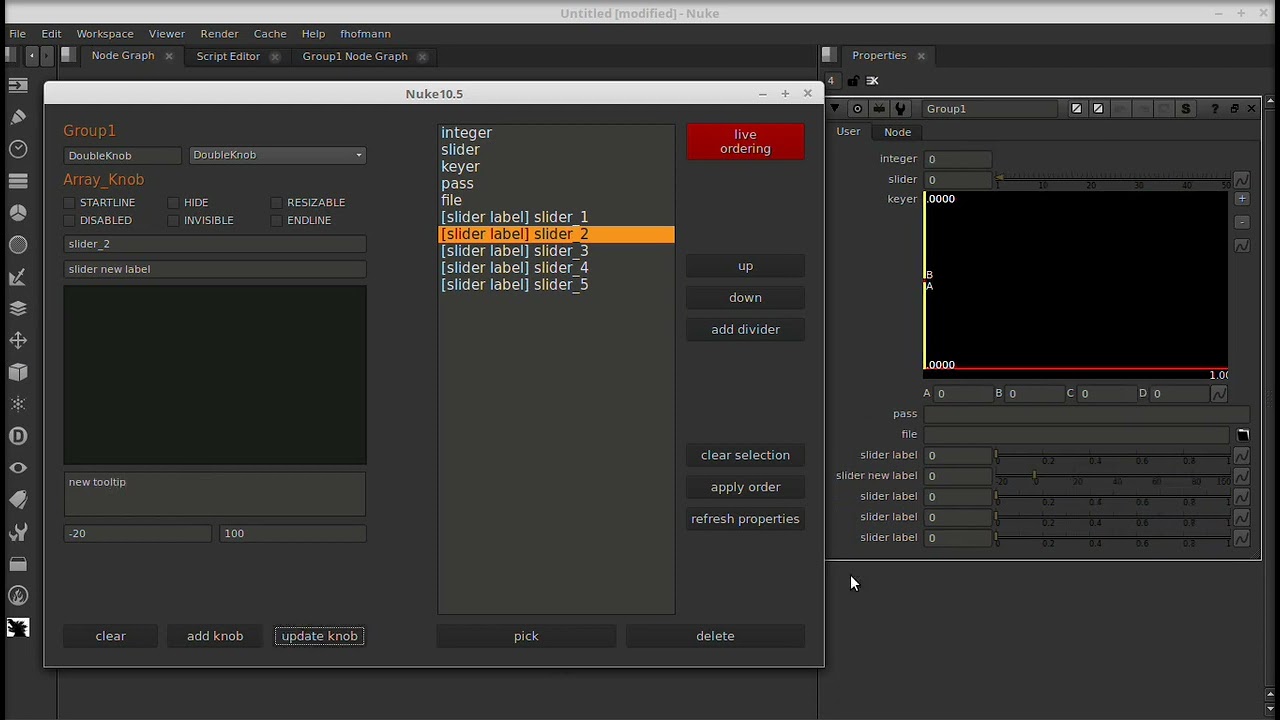Open the Metadata nodes tag icon
This screenshot has height=720, width=1280.
tap(17, 500)
